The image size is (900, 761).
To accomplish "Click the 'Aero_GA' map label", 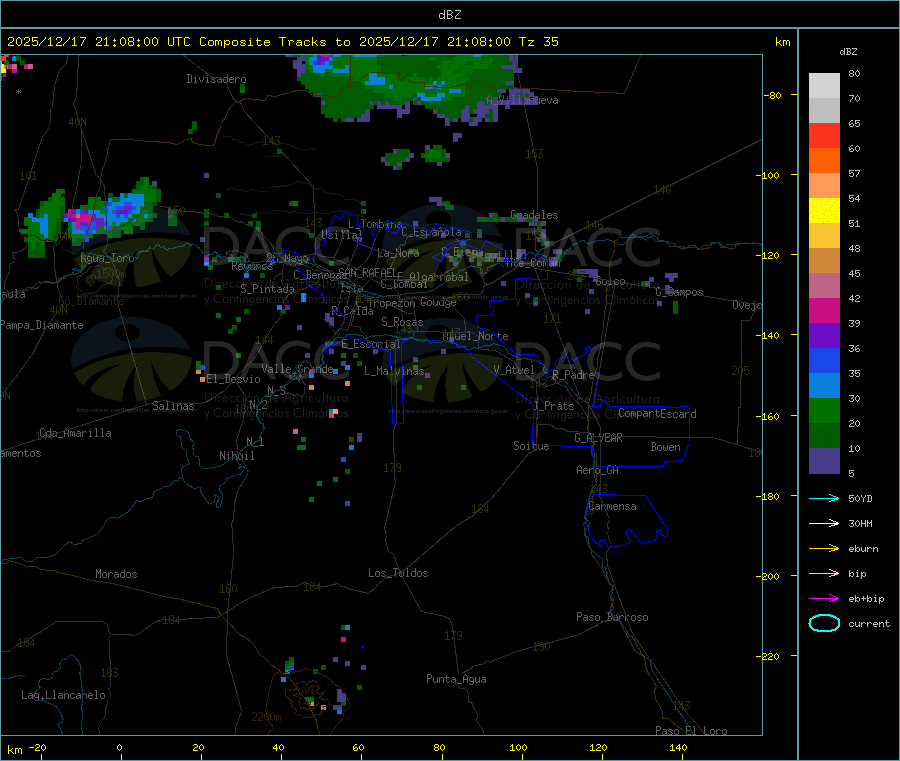I will [x=598, y=470].
